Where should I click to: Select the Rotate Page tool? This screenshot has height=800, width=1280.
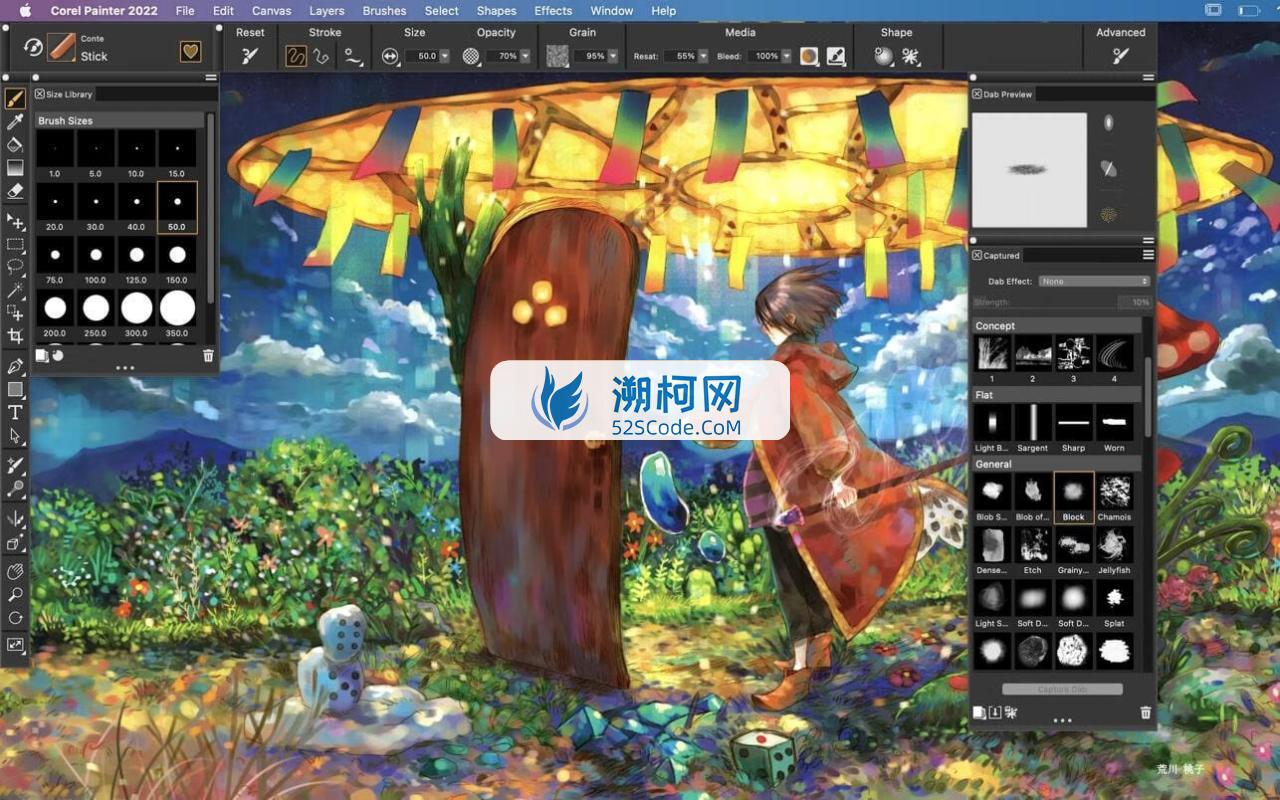point(15,618)
